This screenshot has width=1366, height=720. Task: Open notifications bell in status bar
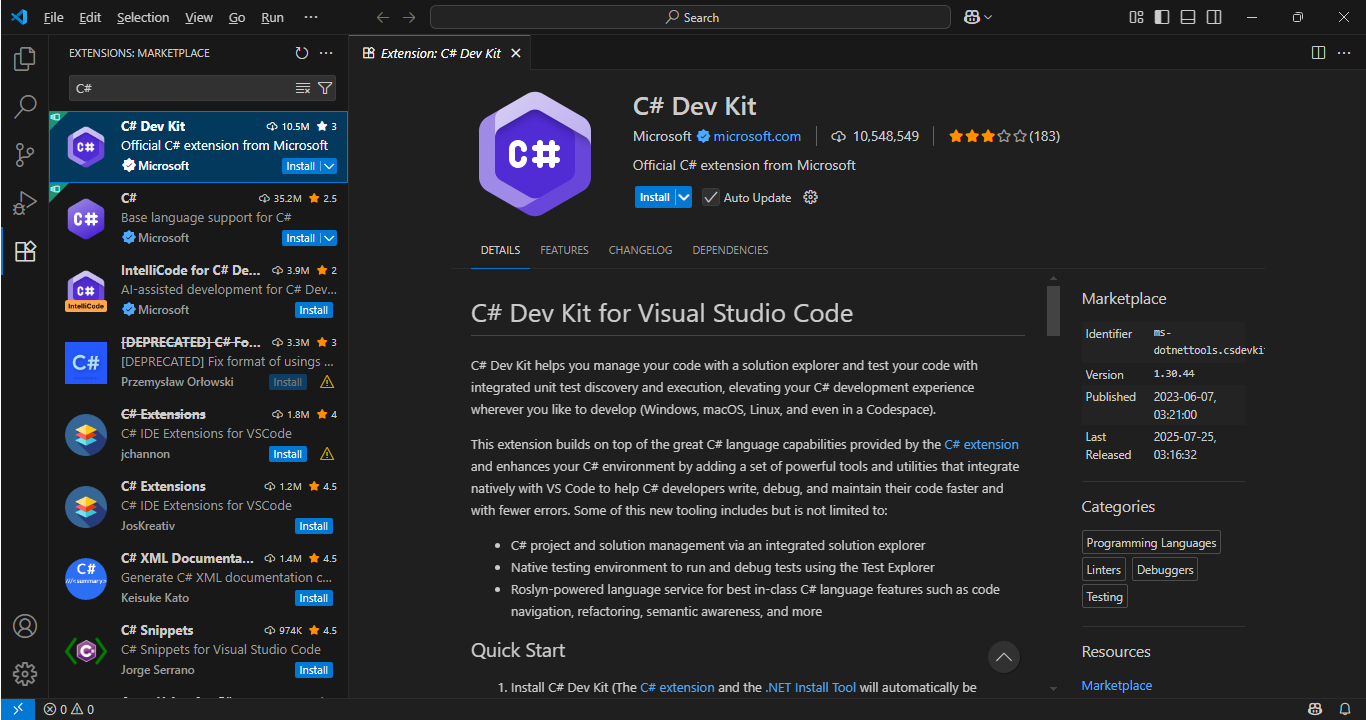[x=1345, y=709]
